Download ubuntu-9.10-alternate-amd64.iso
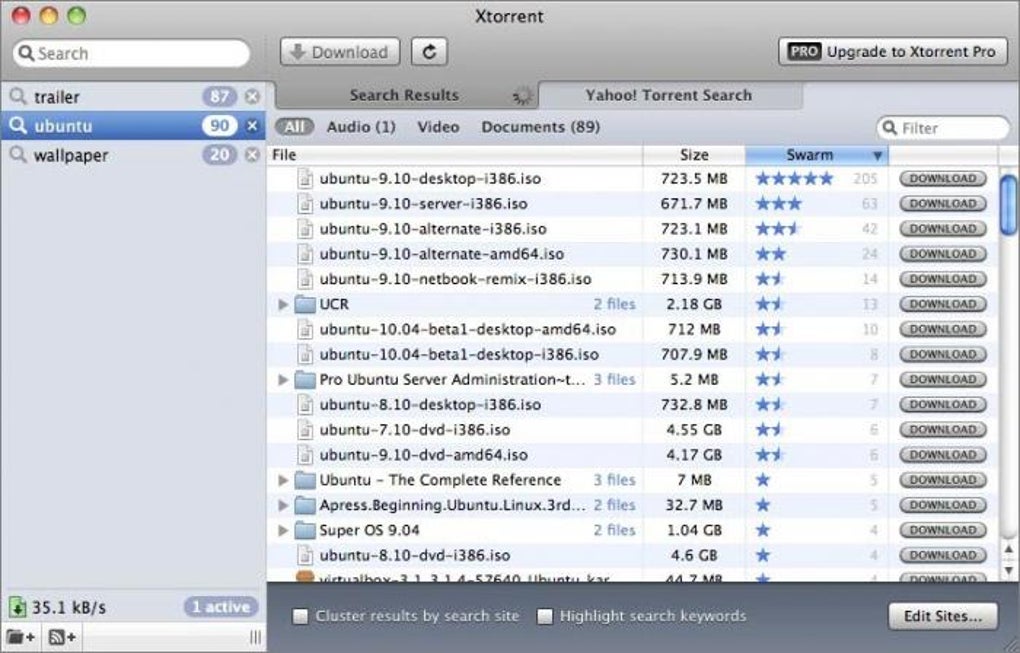The width and height of the screenshot is (1020, 653). (x=943, y=254)
